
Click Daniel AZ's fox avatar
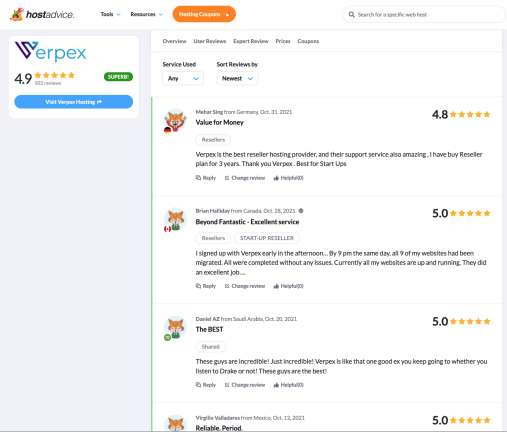click(175, 327)
